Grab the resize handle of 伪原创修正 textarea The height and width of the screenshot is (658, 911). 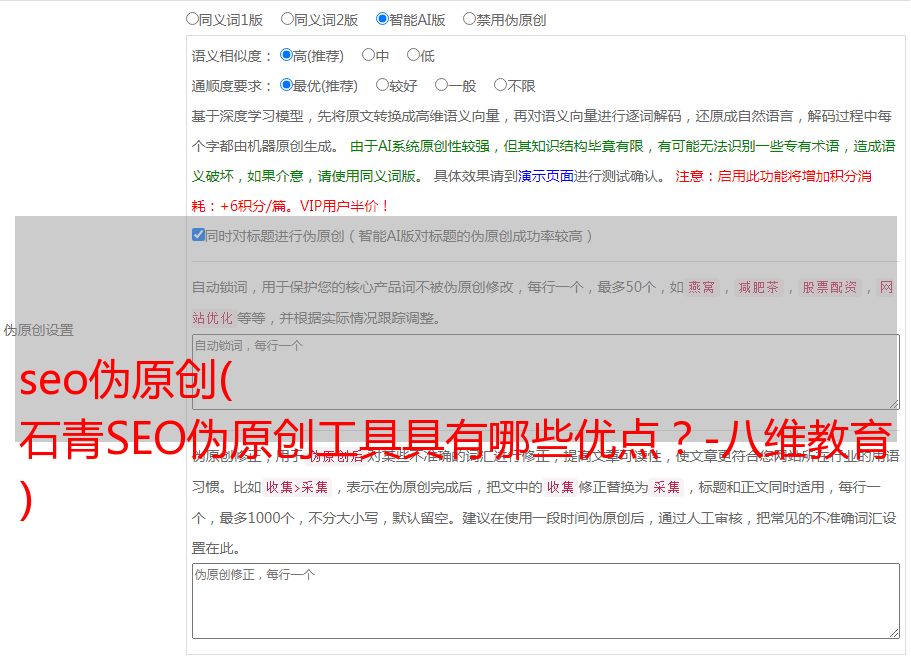pyautogui.click(x=894, y=633)
